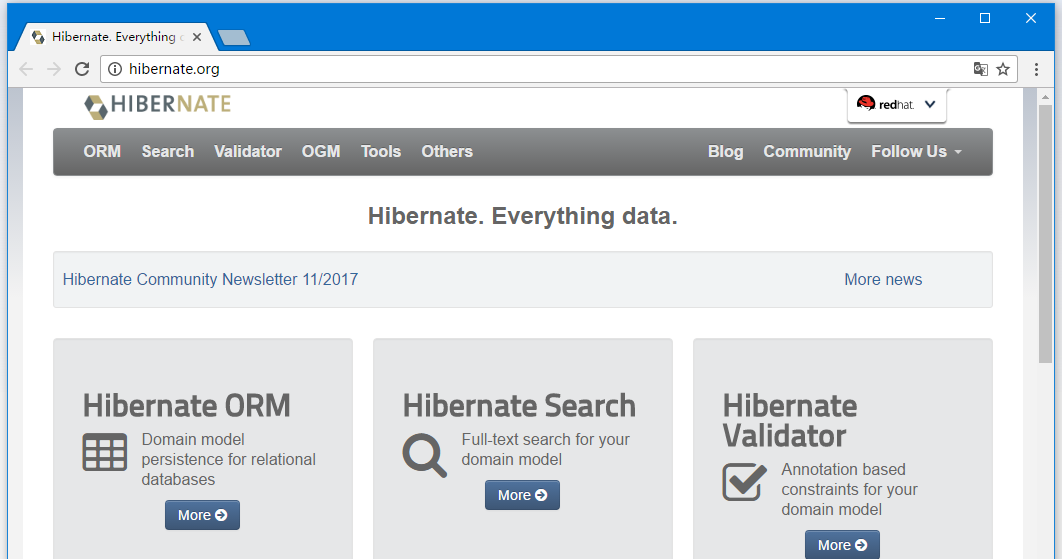Click More button under Hibernate ORM

click(x=203, y=515)
